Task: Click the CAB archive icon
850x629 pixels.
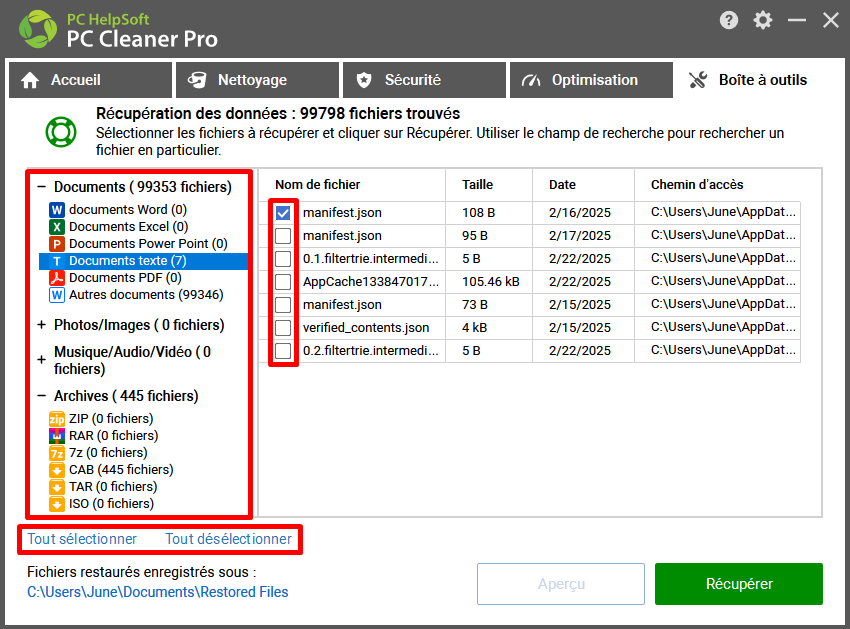Action: coord(57,470)
